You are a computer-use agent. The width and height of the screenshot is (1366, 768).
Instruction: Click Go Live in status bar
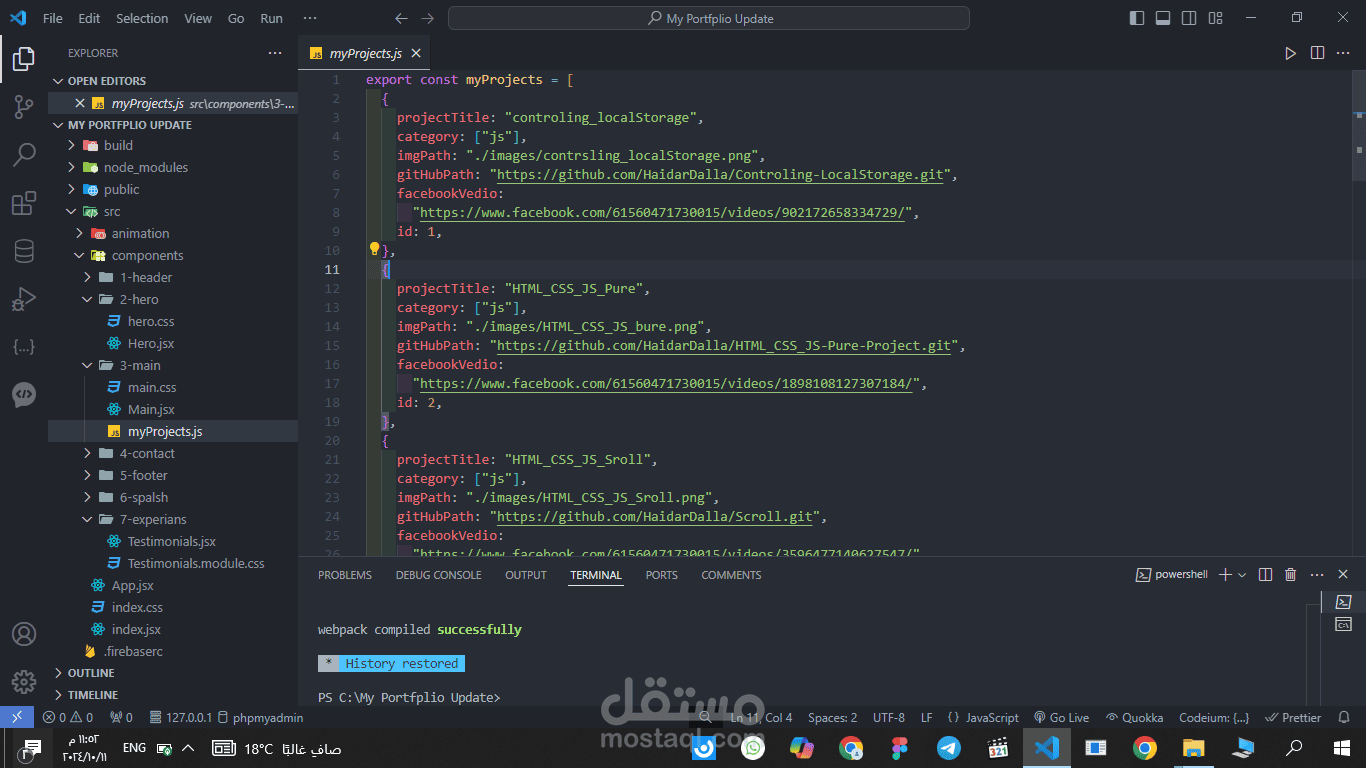pyautogui.click(x=1061, y=717)
